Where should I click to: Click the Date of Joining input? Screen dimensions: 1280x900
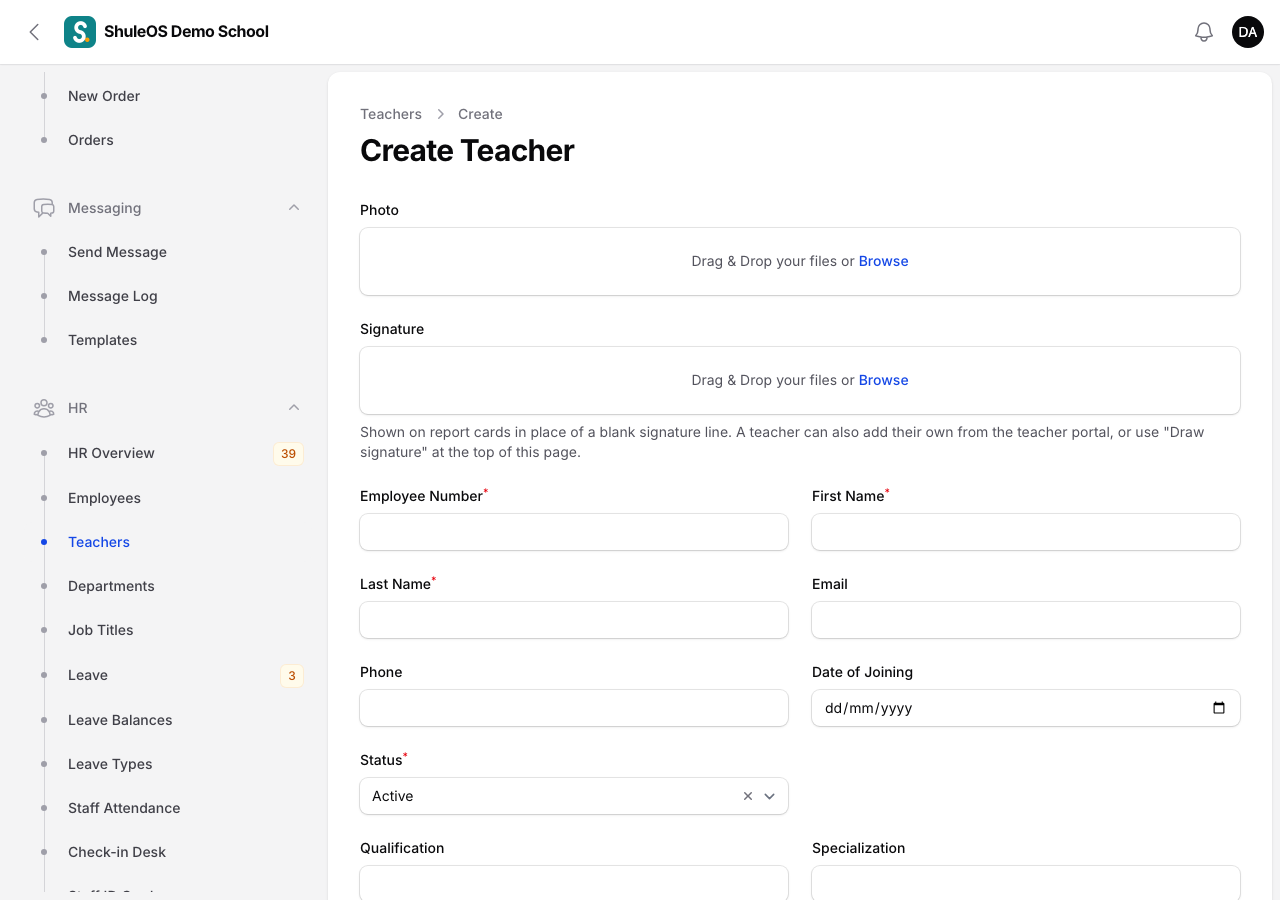(1026, 708)
